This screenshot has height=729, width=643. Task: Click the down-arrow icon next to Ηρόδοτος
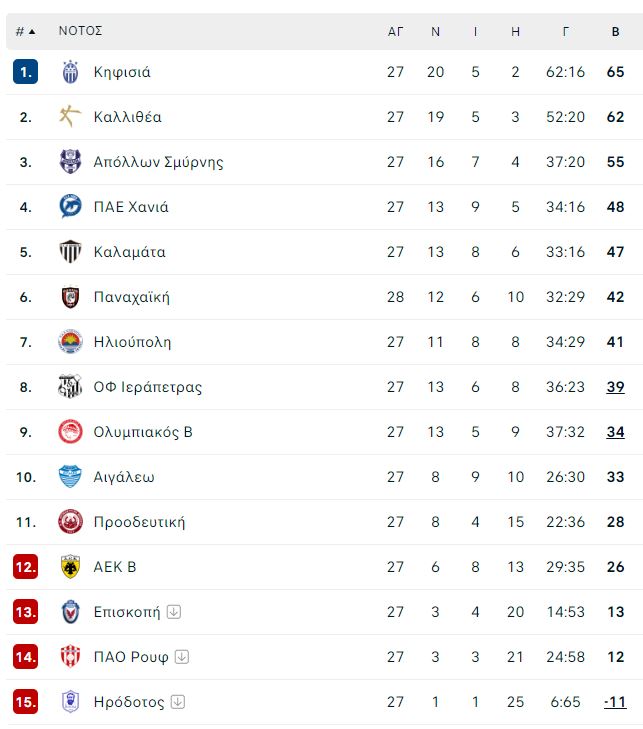(178, 702)
